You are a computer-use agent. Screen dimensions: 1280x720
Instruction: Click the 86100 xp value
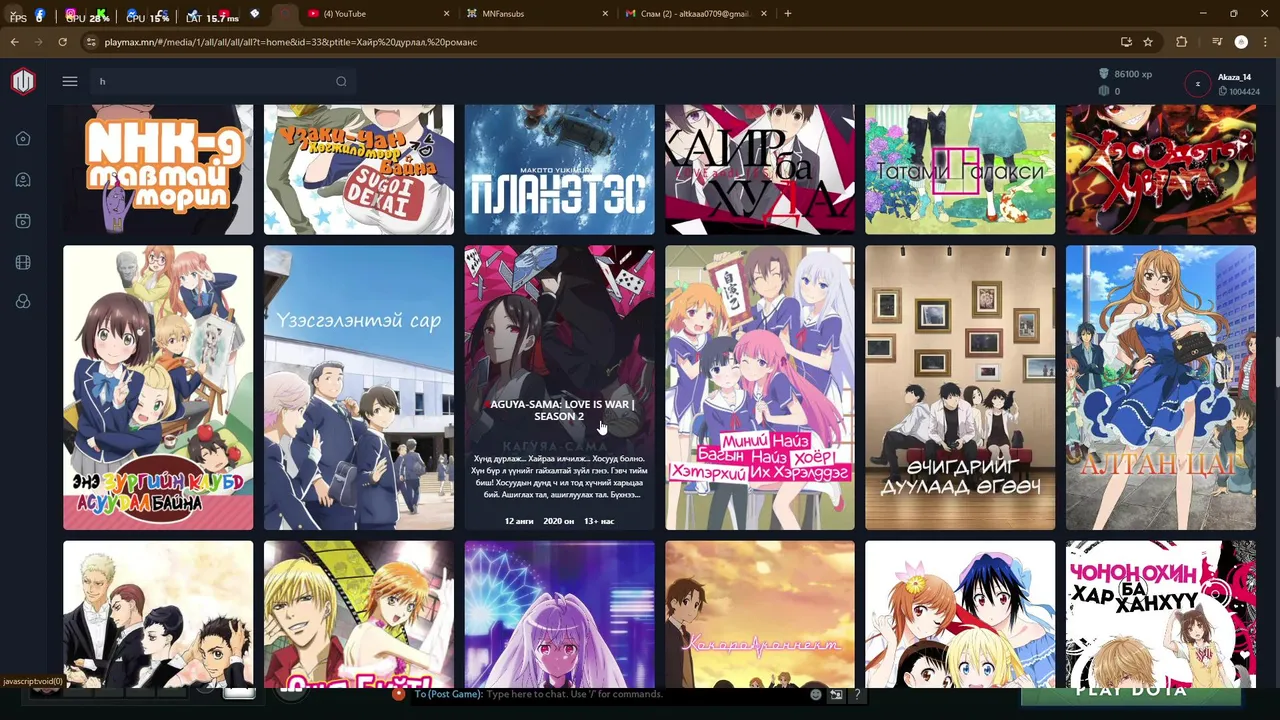coord(1133,74)
